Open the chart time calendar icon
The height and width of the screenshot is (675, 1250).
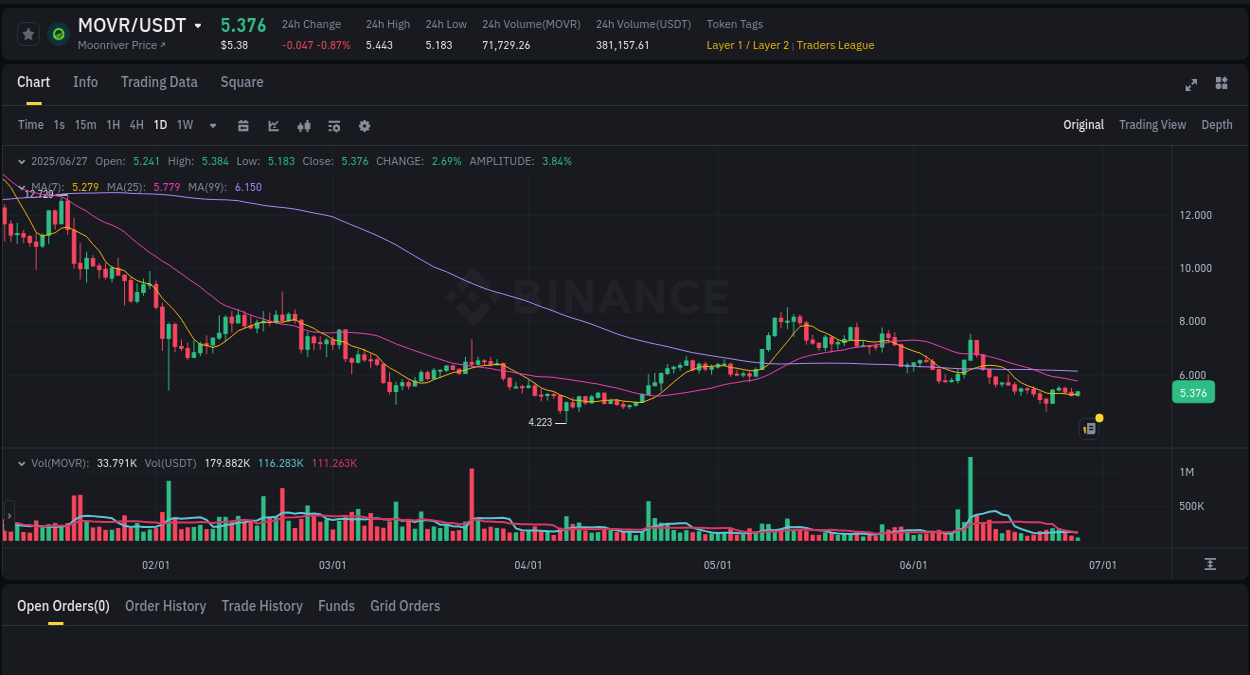(243, 125)
